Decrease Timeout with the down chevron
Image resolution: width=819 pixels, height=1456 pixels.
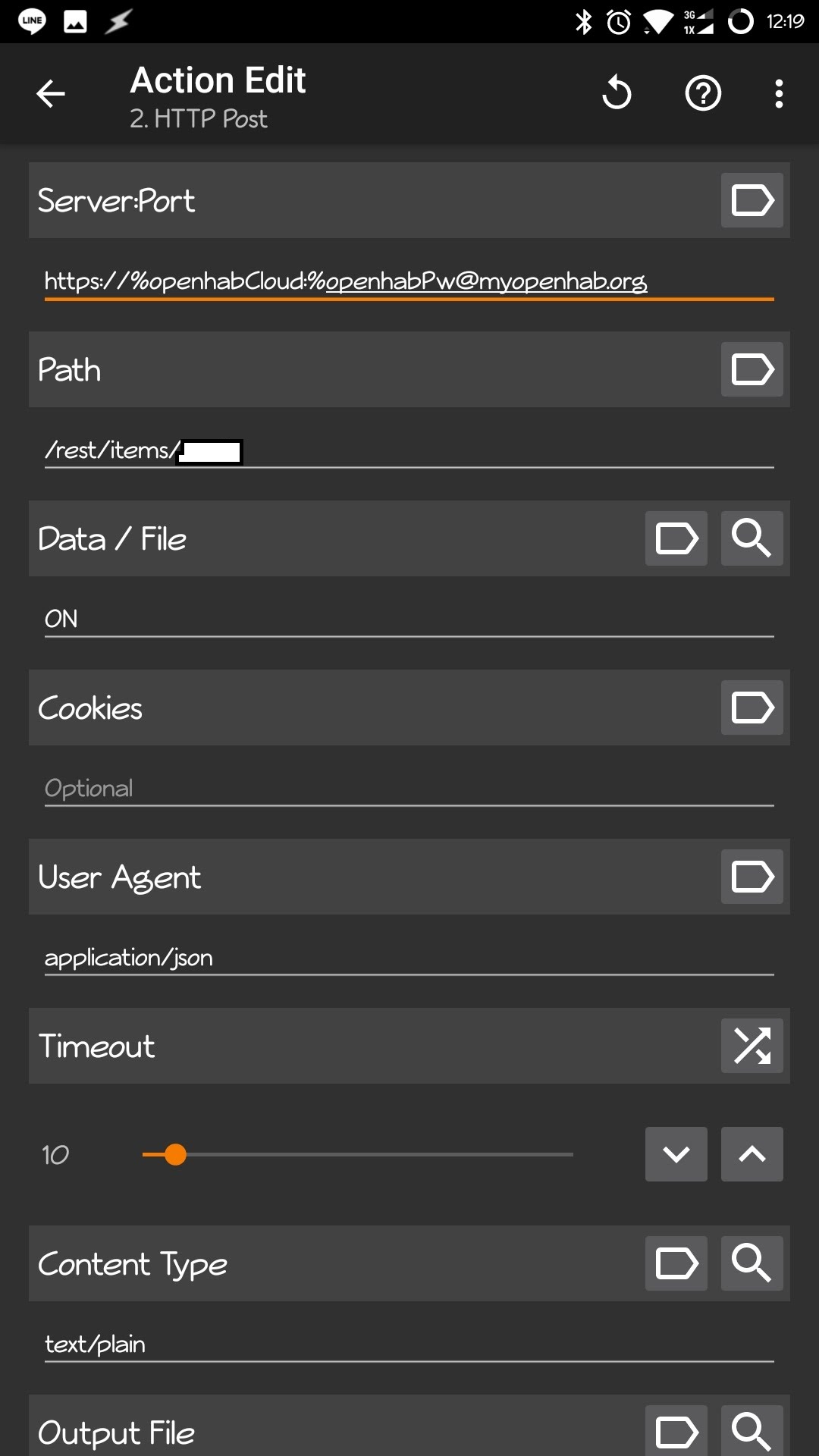point(676,1154)
